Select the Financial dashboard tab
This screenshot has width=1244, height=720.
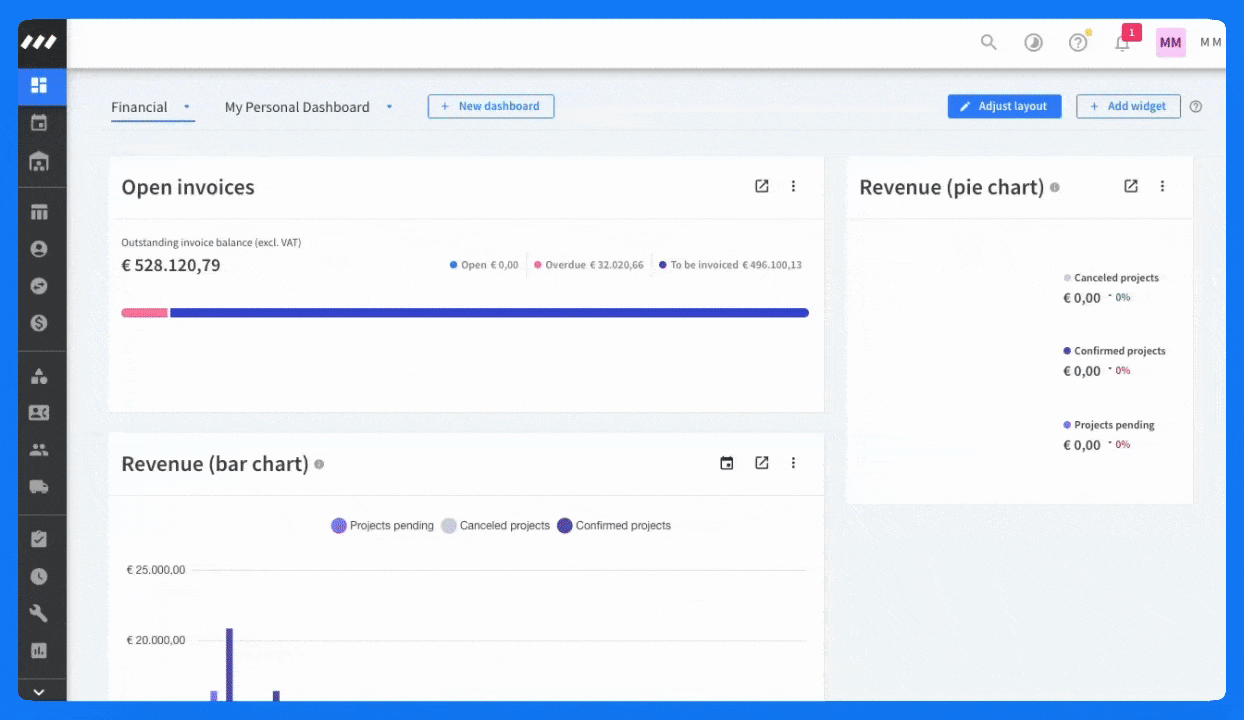coord(139,107)
